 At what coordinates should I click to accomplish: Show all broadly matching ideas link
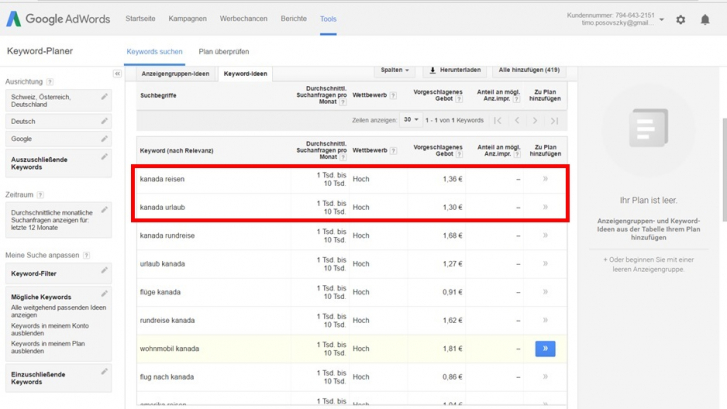pos(58,311)
